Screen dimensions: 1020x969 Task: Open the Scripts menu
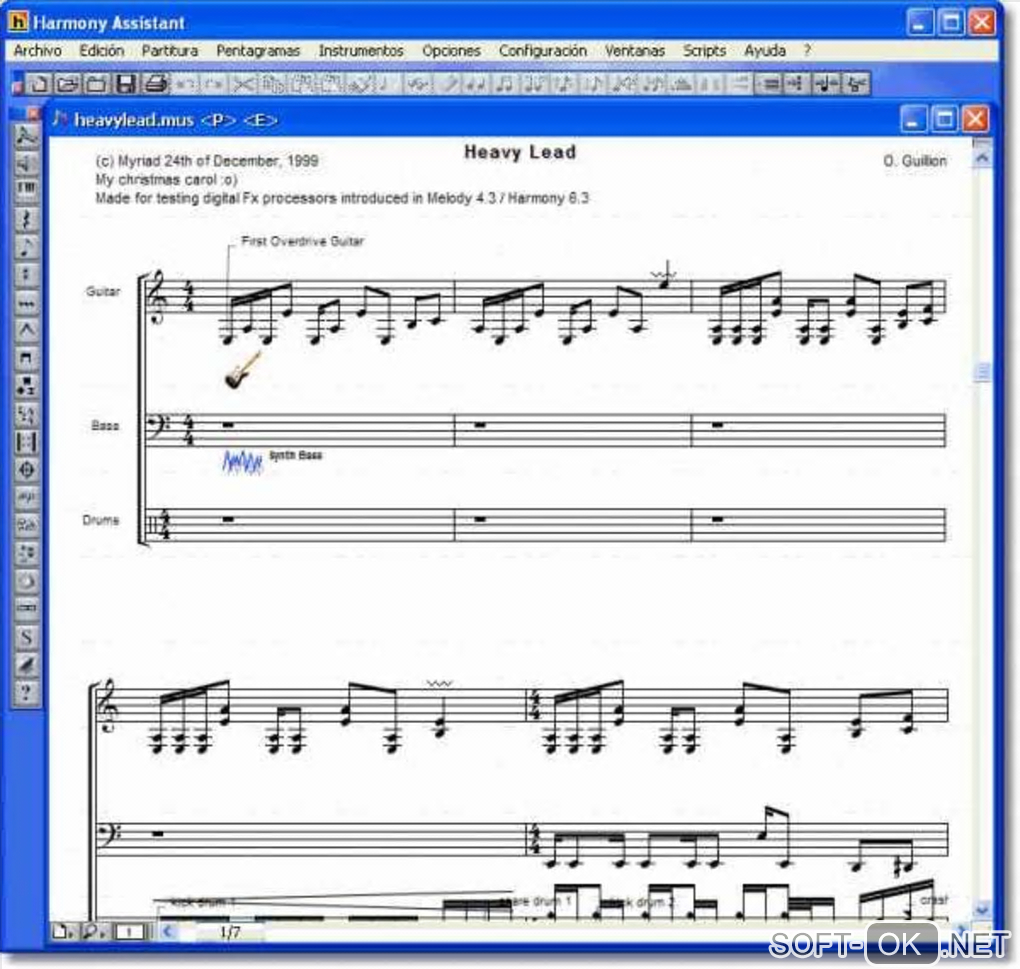(704, 51)
